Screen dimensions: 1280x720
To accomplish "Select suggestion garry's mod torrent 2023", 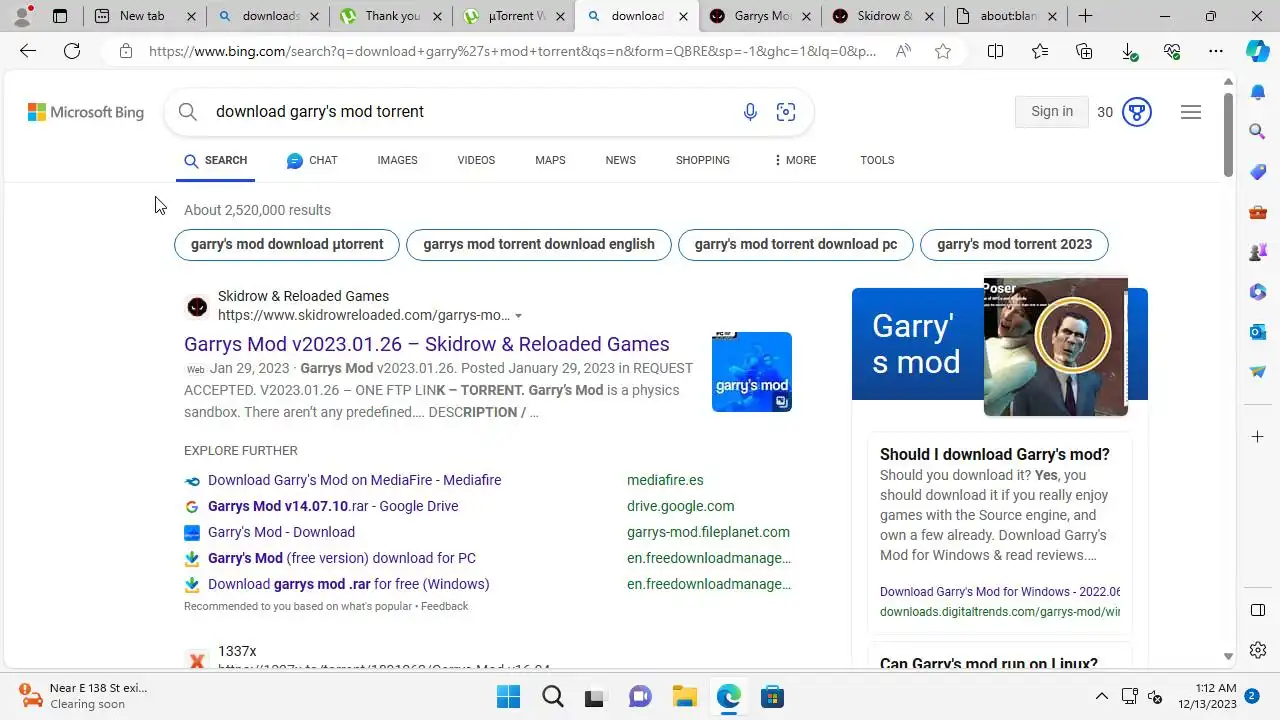I will click(x=1014, y=244).
